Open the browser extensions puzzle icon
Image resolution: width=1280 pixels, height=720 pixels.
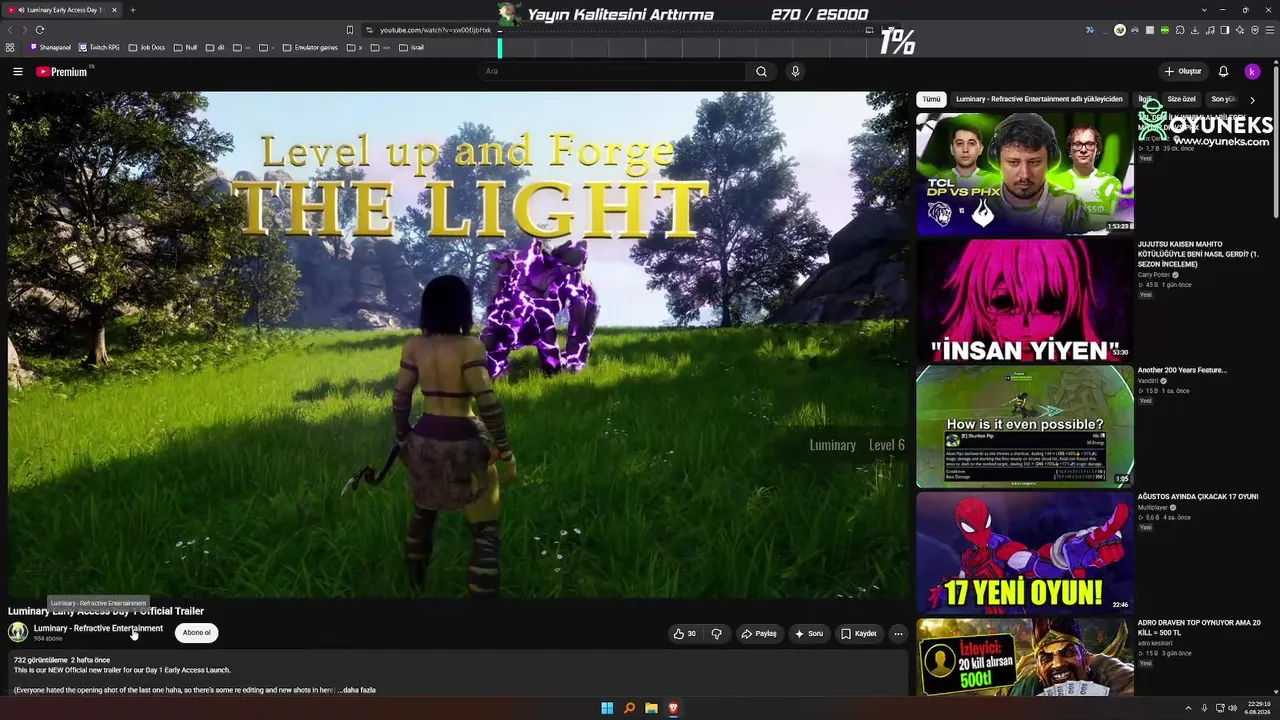click(x=1180, y=30)
